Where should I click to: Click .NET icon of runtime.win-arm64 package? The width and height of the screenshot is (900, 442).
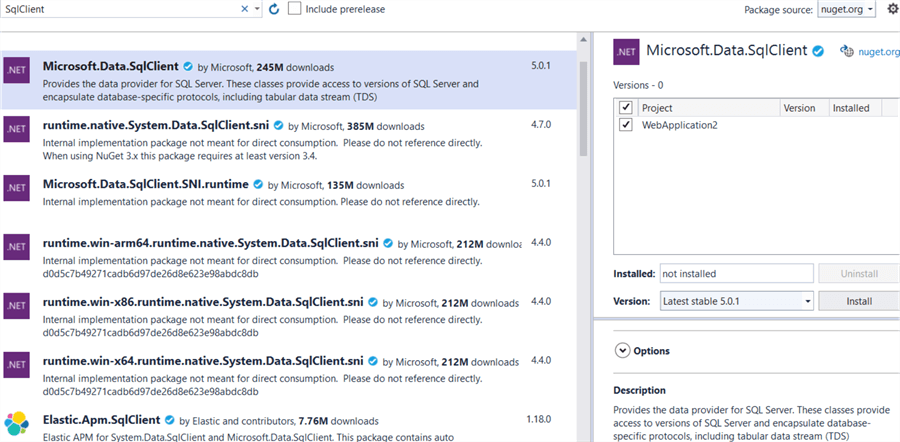[16, 246]
